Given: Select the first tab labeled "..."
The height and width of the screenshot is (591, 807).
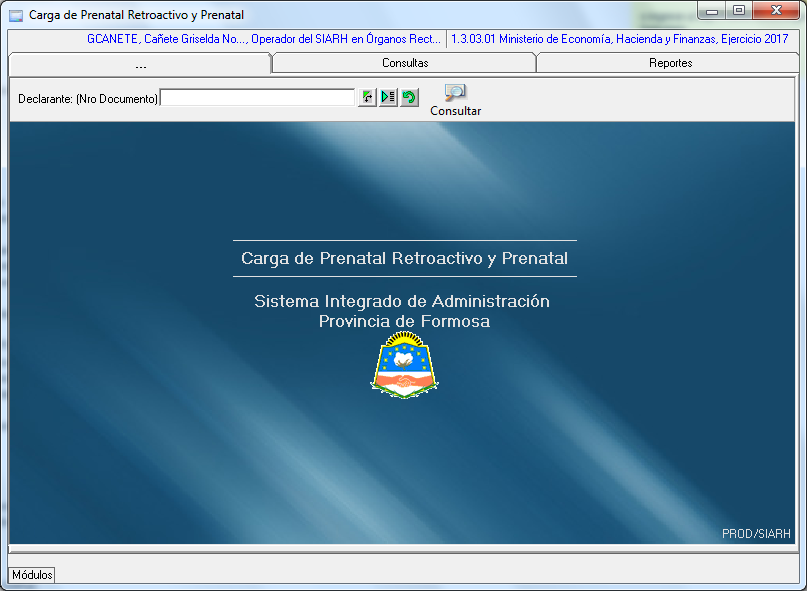Looking at the screenshot, I should [140, 64].
